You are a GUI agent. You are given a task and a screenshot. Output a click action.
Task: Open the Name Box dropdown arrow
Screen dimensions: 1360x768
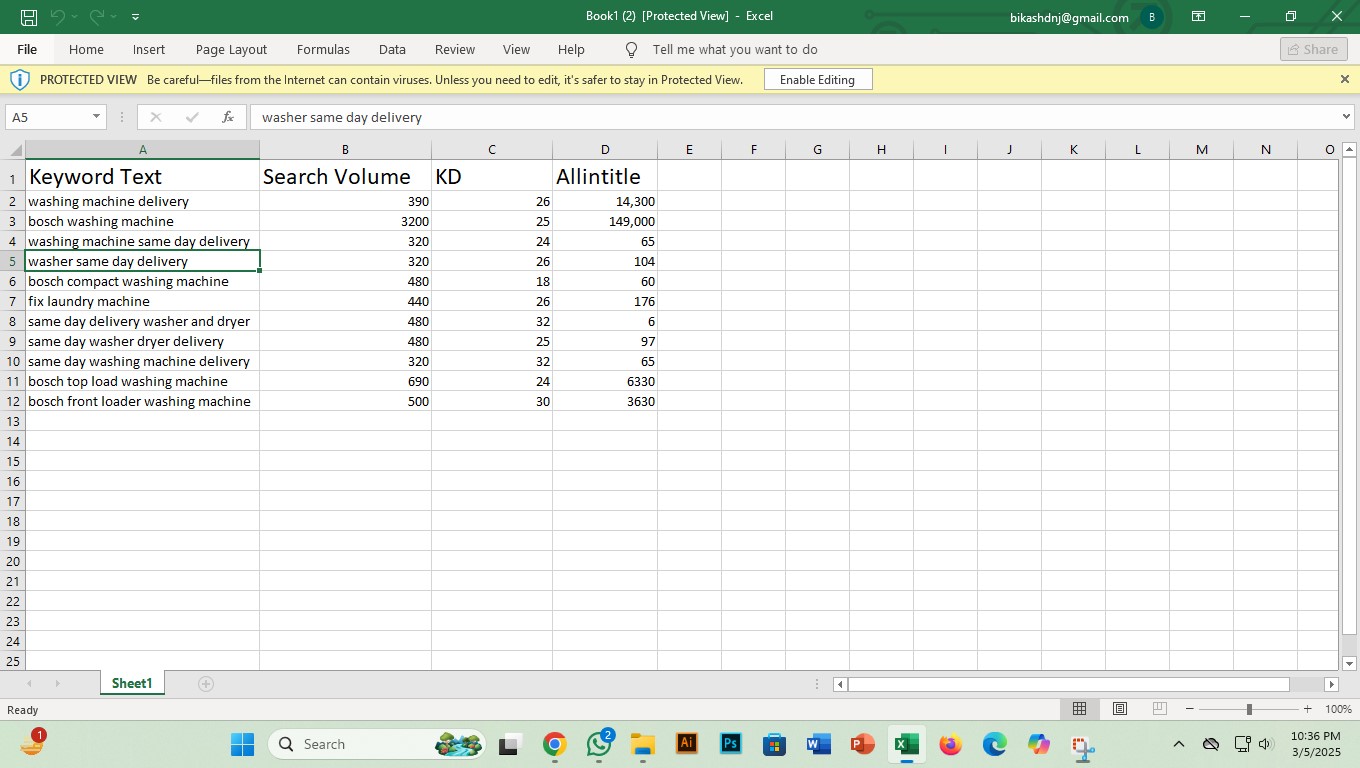(x=97, y=117)
